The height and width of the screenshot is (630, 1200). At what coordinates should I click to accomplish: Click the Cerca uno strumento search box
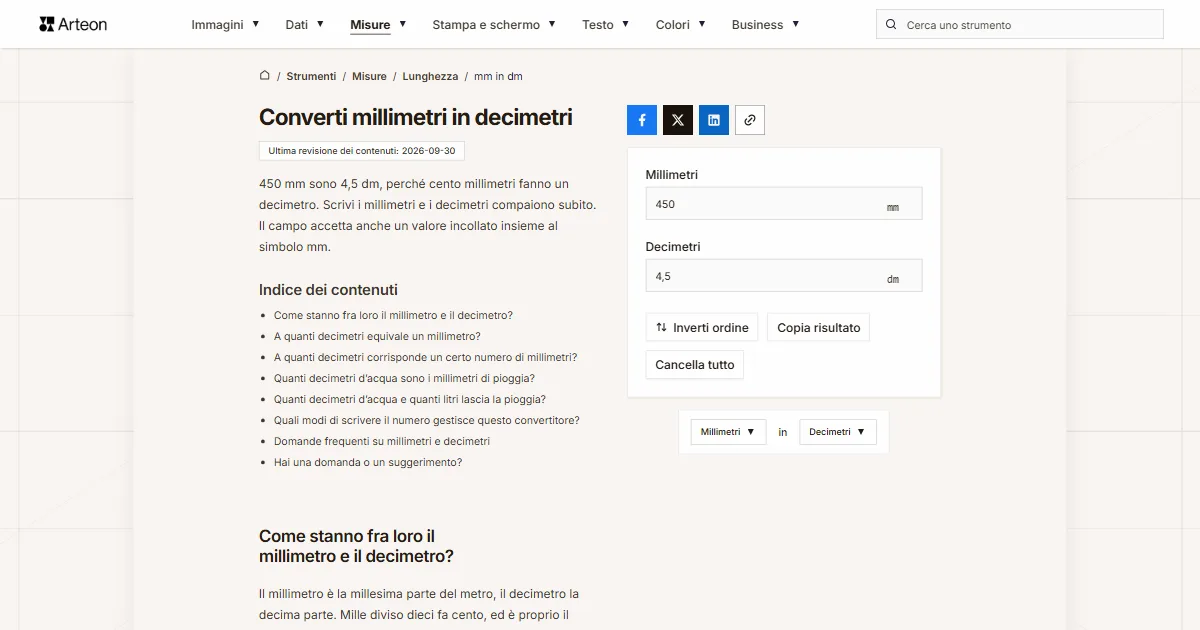pos(1020,24)
